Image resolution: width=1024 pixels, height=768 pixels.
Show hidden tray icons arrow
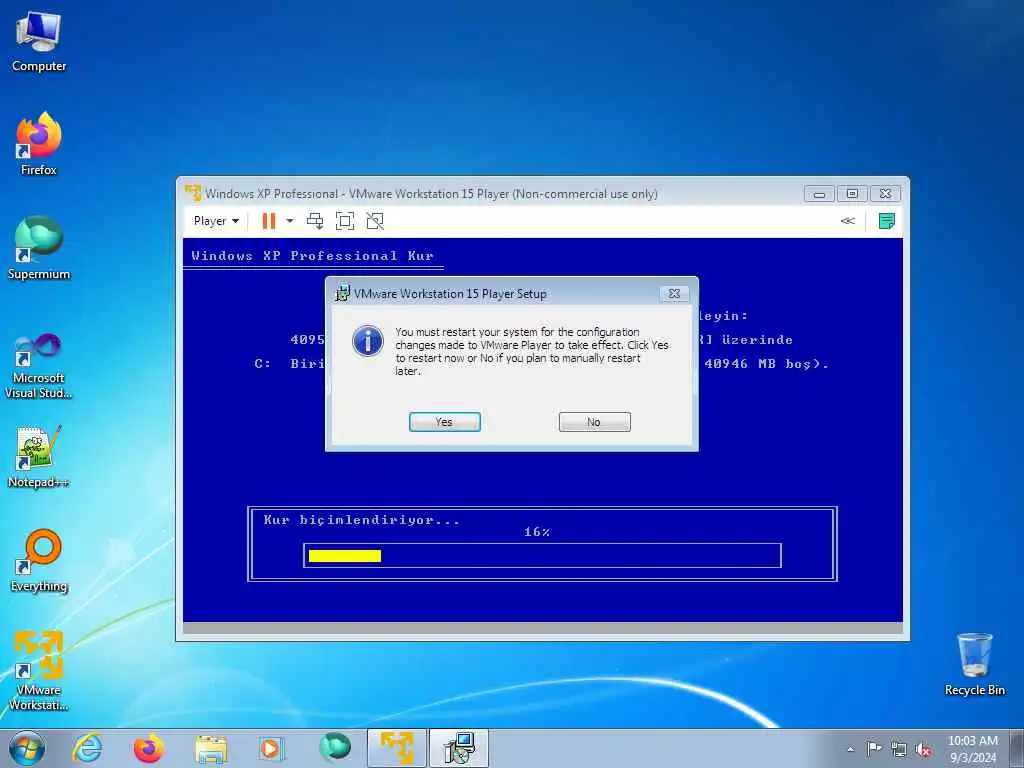pyautogui.click(x=850, y=749)
